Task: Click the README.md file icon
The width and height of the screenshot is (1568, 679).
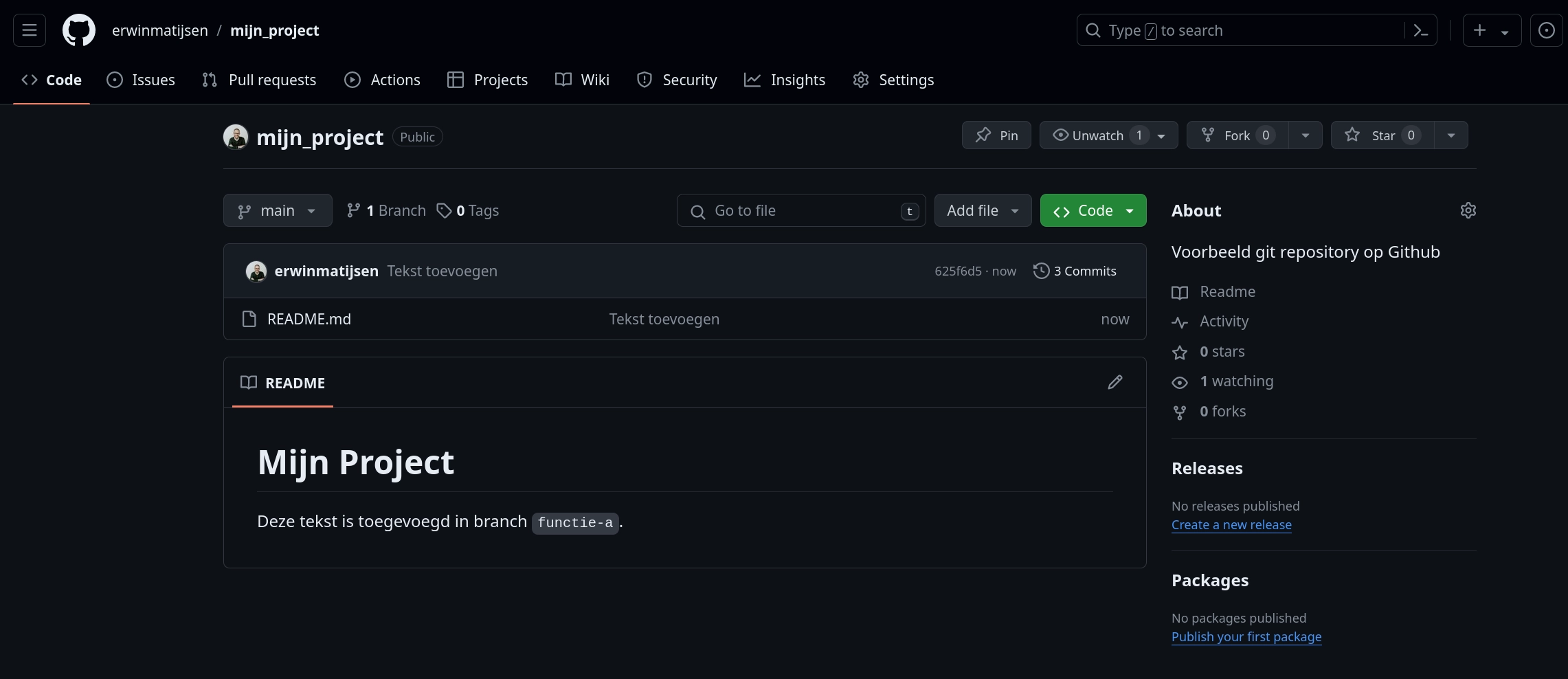Action: pos(249,319)
